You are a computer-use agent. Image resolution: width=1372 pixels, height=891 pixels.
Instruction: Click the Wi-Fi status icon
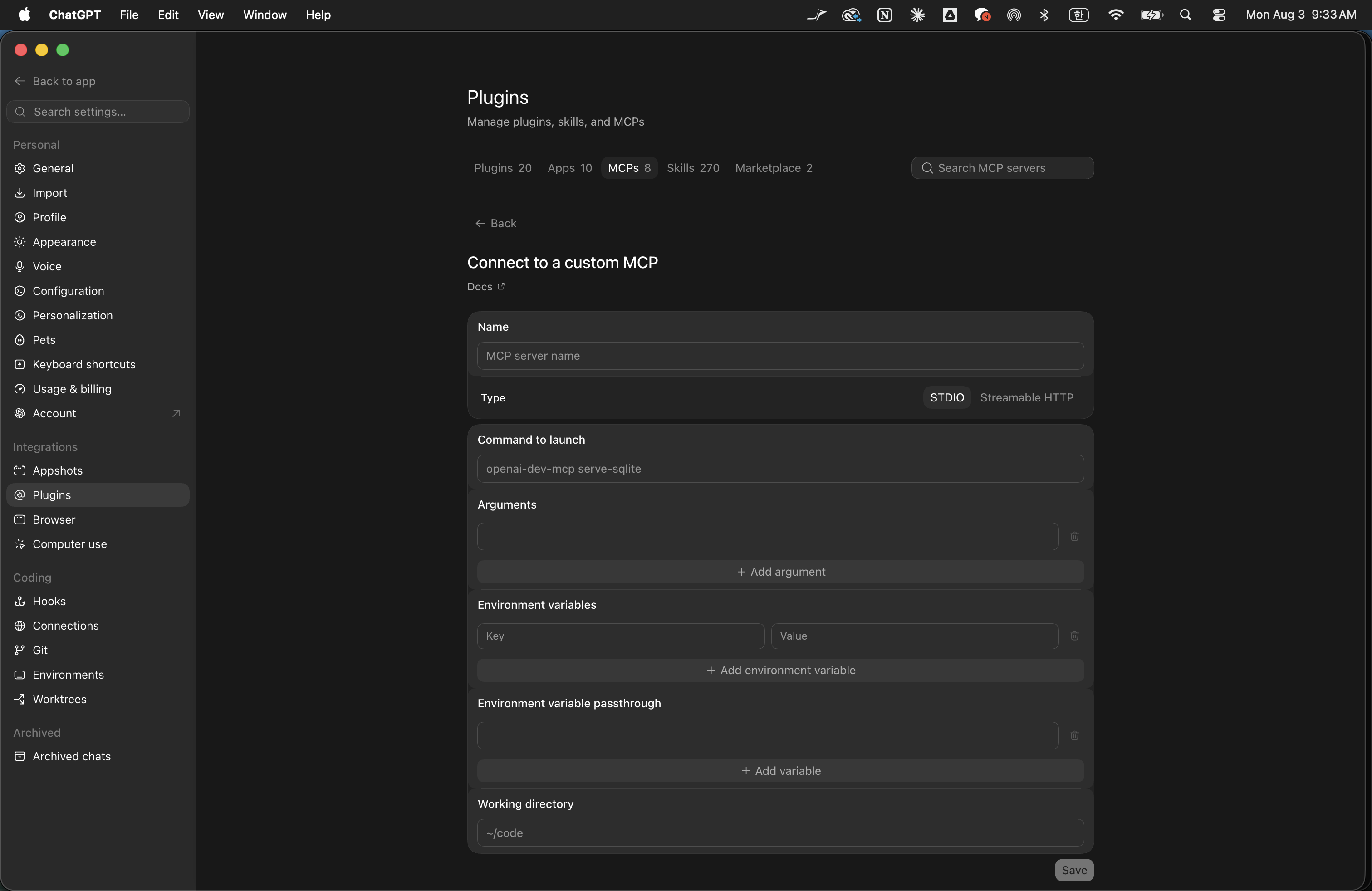1116,15
